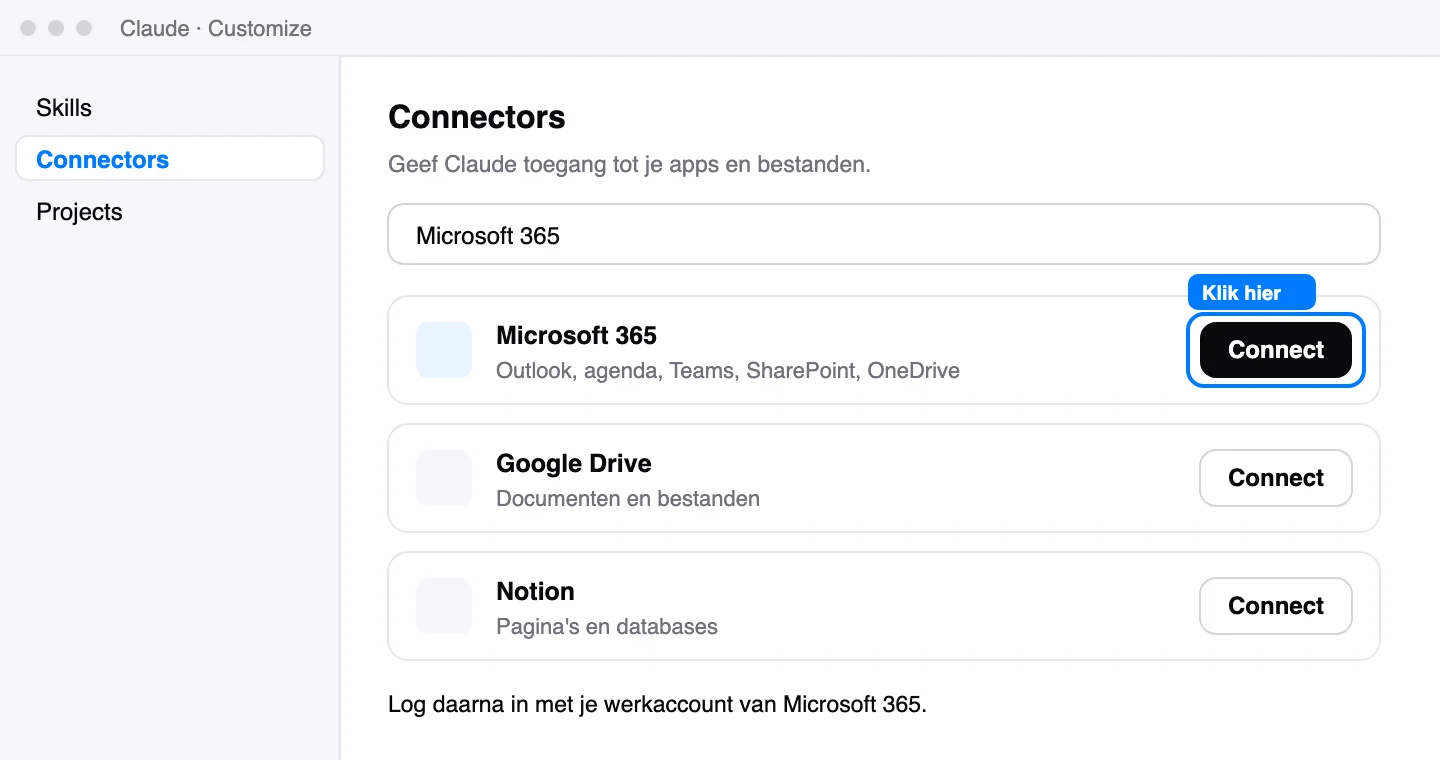Click the Connectors page heading

click(x=477, y=118)
